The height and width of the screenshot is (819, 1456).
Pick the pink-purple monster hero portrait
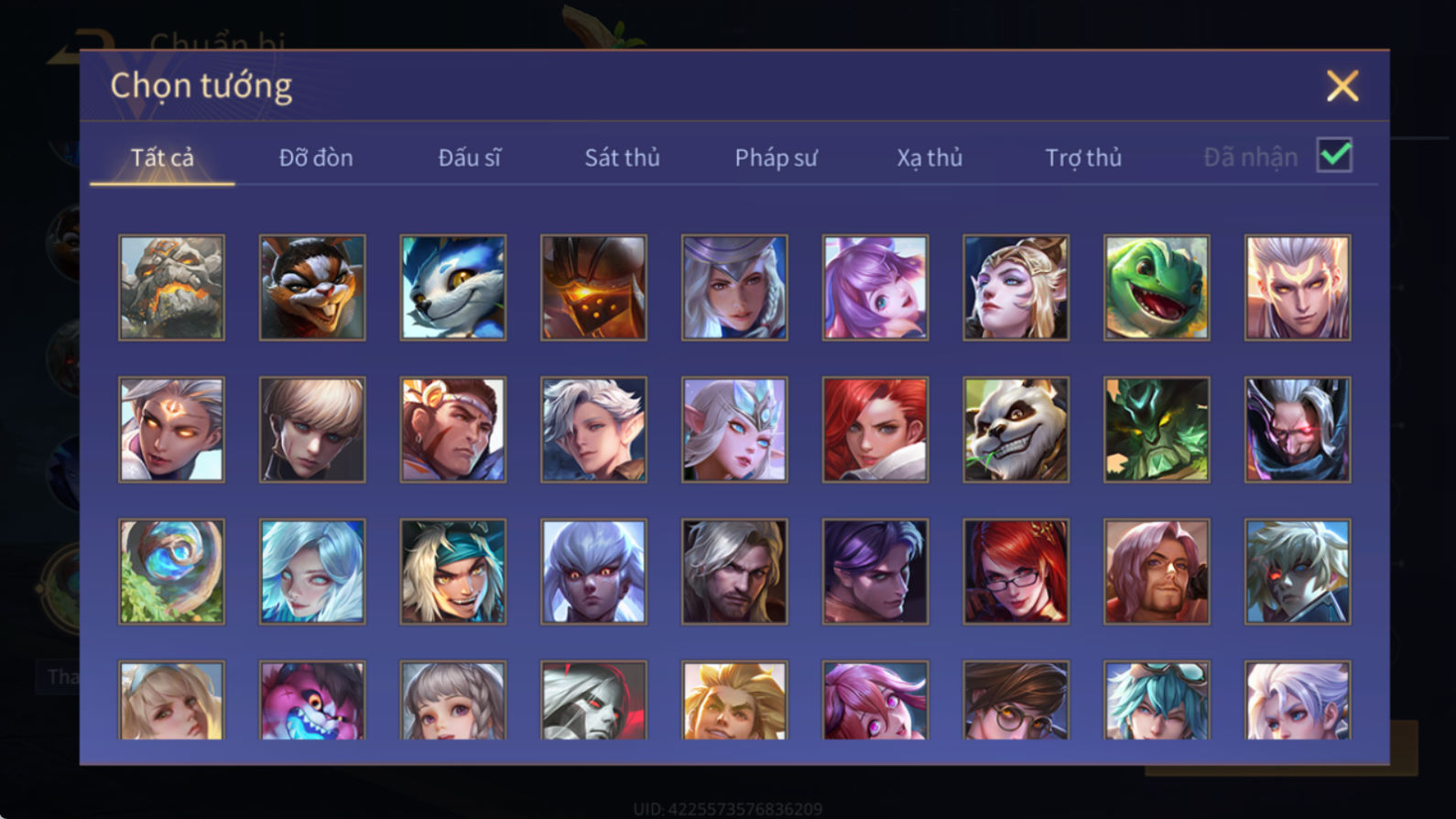tap(312, 701)
